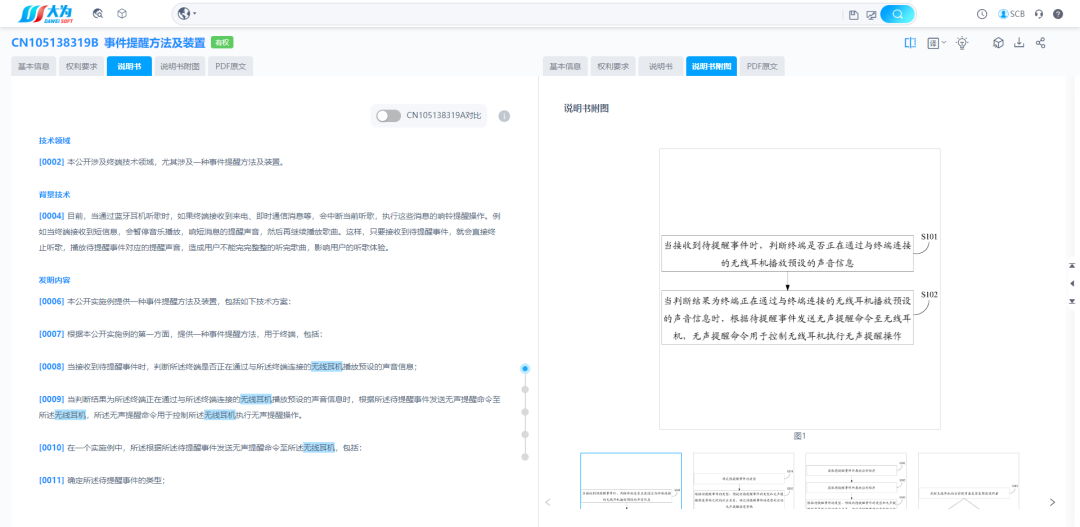Click the previous thumbnails left arrow
The width and height of the screenshot is (1080, 527).
[x=548, y=502]
